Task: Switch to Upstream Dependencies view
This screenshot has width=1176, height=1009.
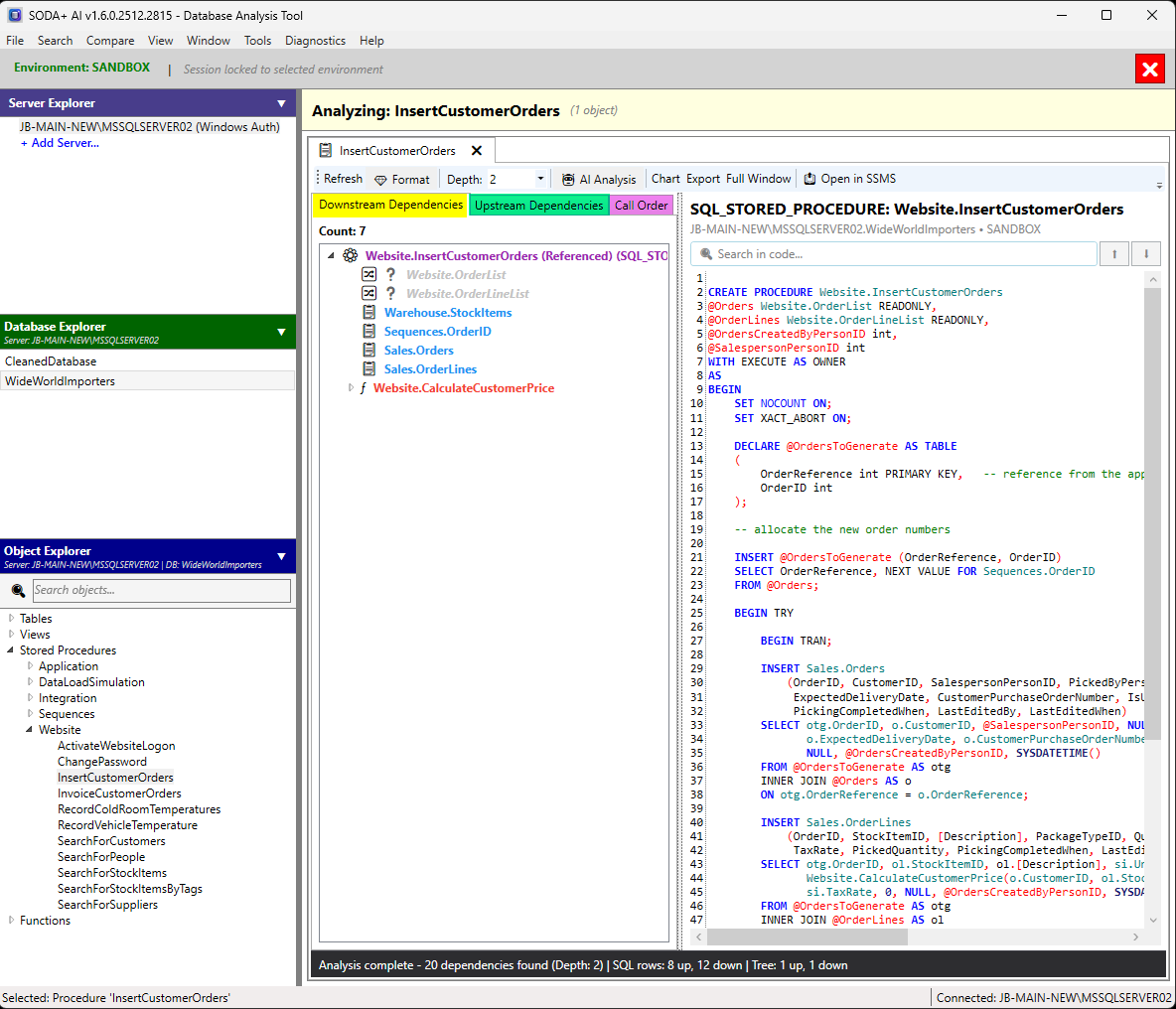Action: coord(538,206)
